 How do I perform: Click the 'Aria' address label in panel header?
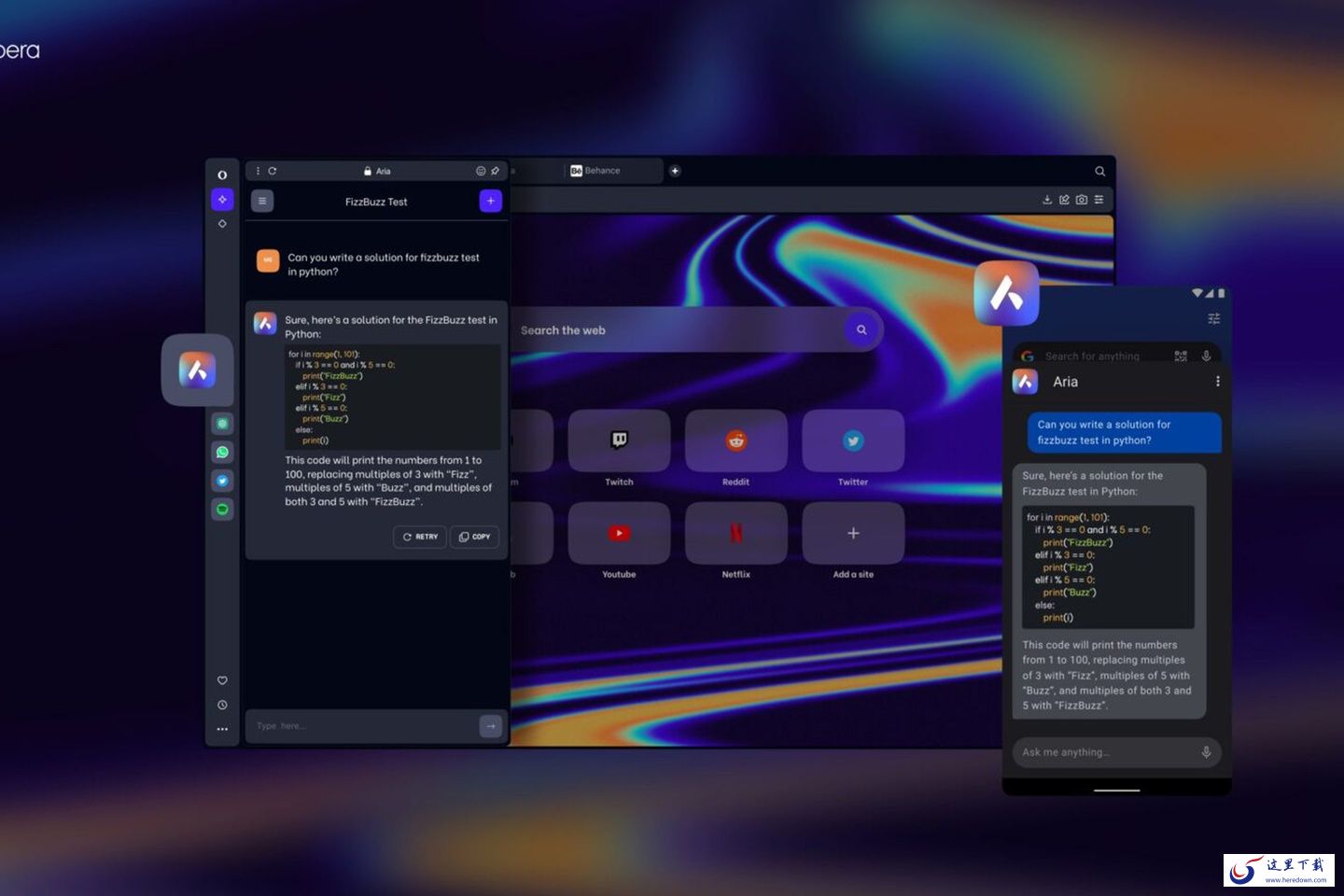coord(377,171)
